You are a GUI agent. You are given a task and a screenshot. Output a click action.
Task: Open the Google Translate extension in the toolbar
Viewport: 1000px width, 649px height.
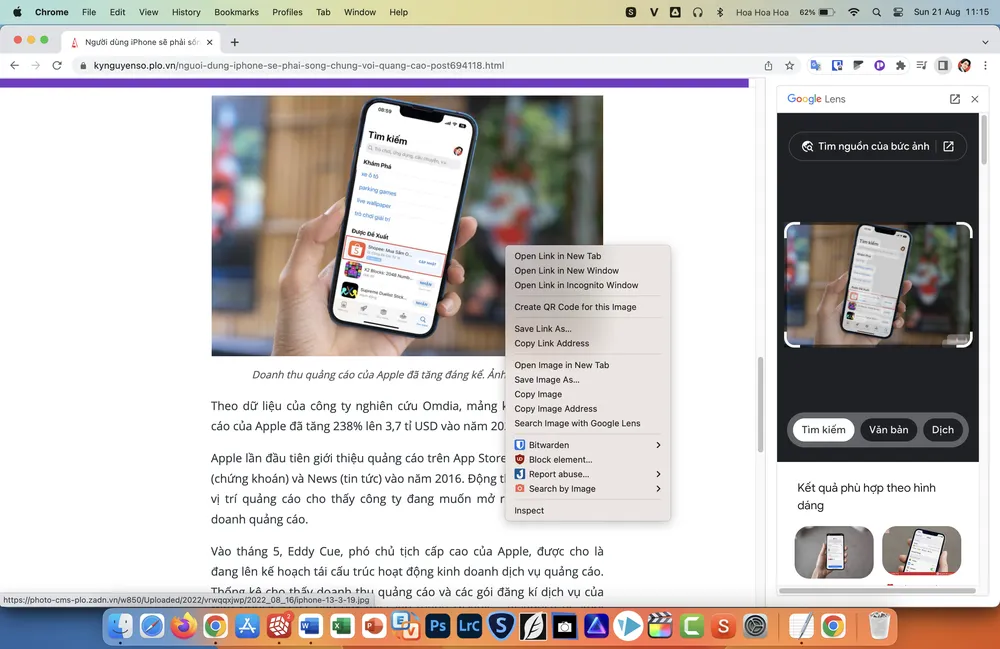coord(816,64)
